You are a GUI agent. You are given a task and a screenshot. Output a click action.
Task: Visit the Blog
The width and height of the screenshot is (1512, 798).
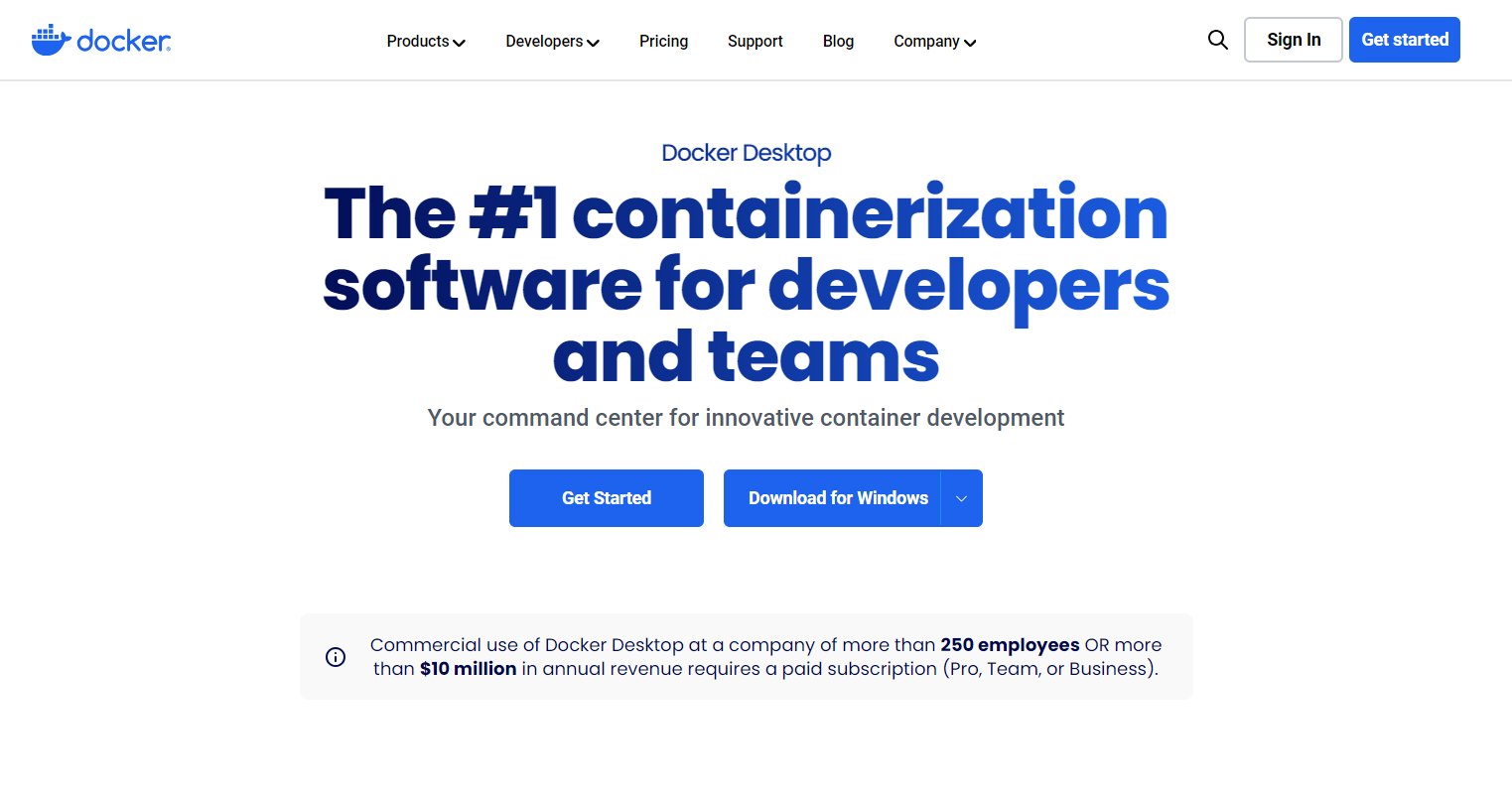839,42
